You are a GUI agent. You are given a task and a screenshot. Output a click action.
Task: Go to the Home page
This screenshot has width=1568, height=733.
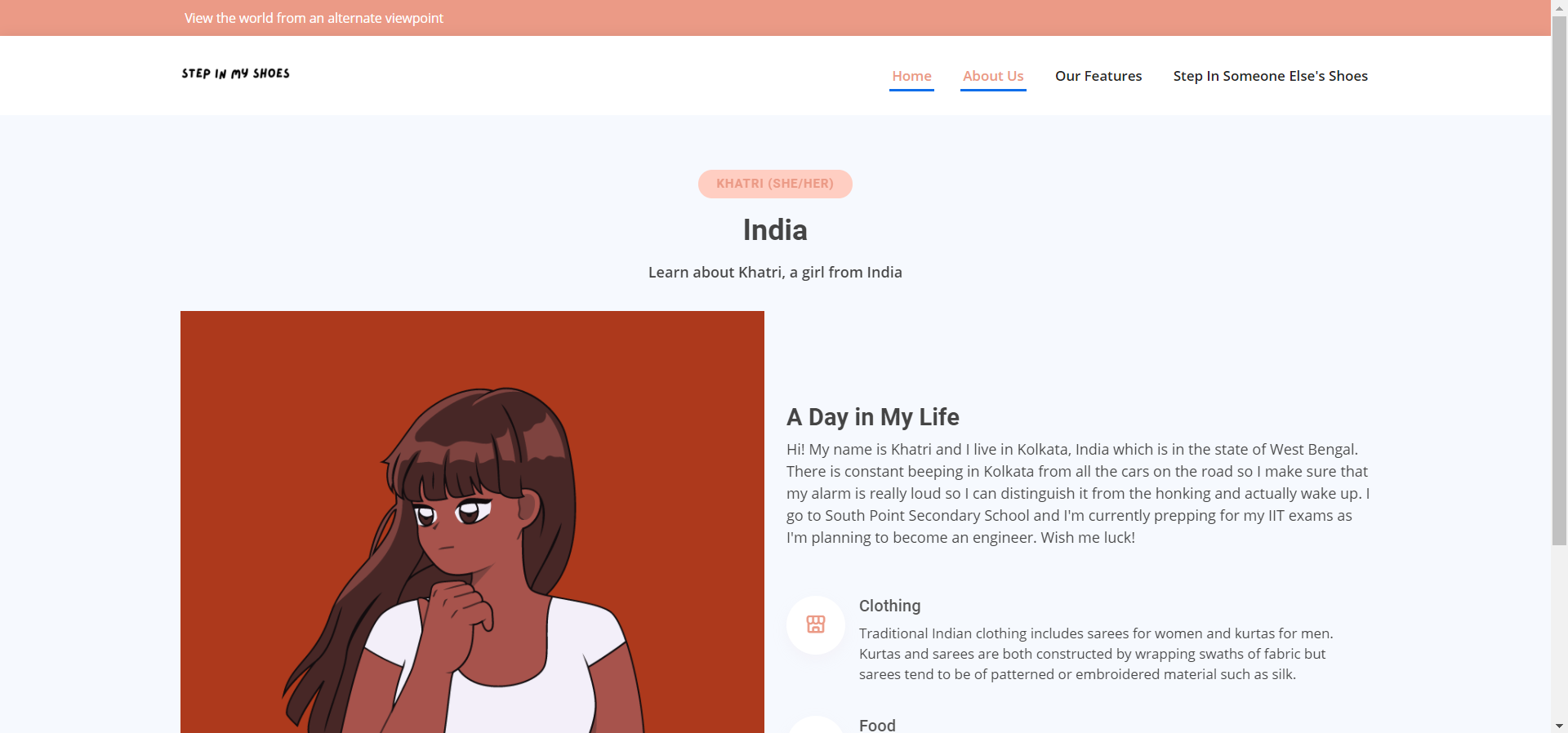pos(911,76)
